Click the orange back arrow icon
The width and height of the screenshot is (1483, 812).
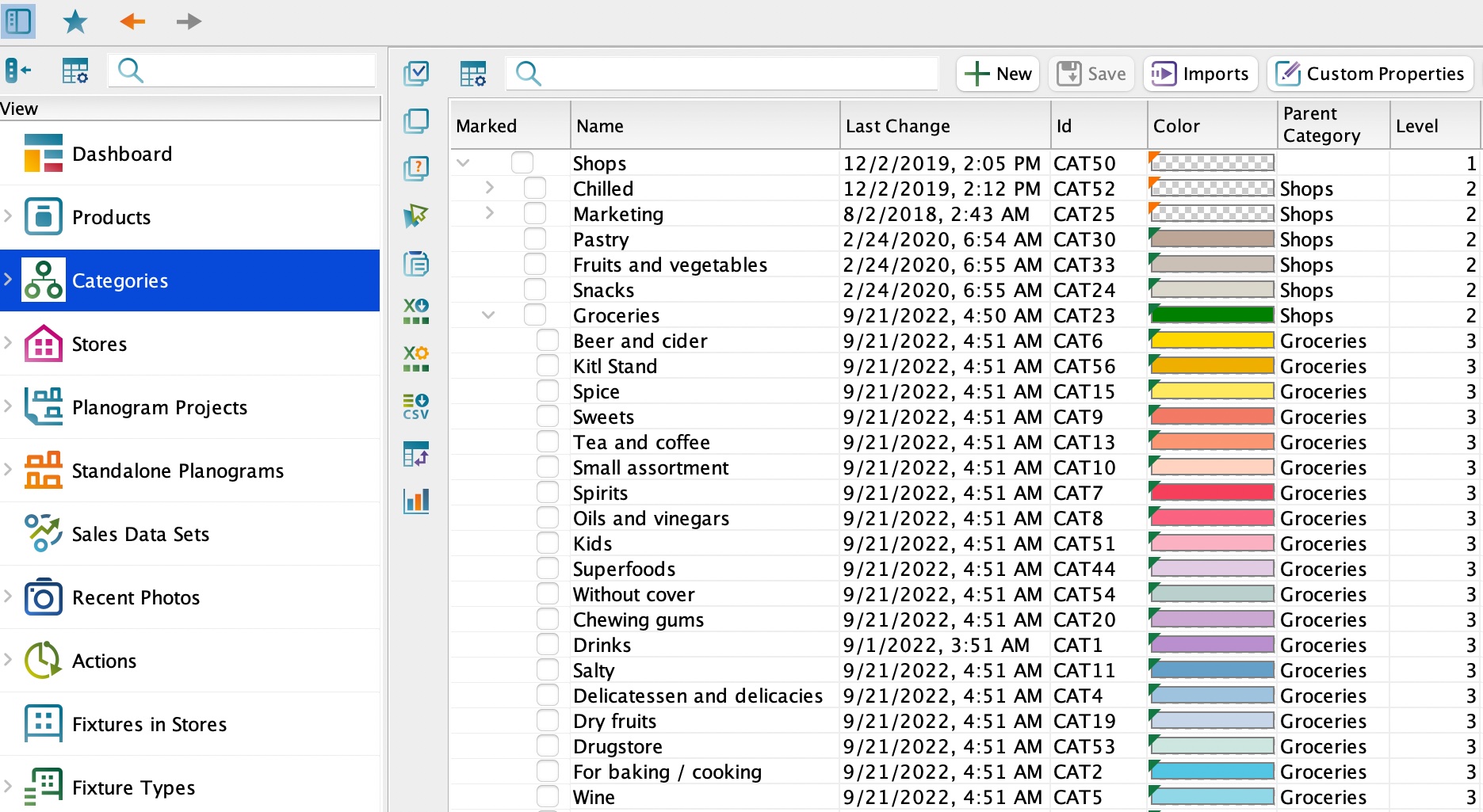(132, 21)
